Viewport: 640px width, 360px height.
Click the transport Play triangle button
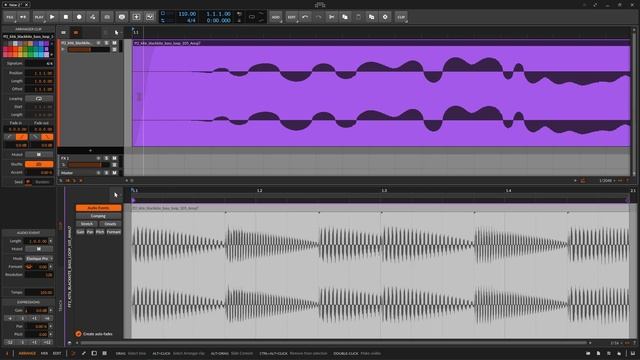[52, 17]
